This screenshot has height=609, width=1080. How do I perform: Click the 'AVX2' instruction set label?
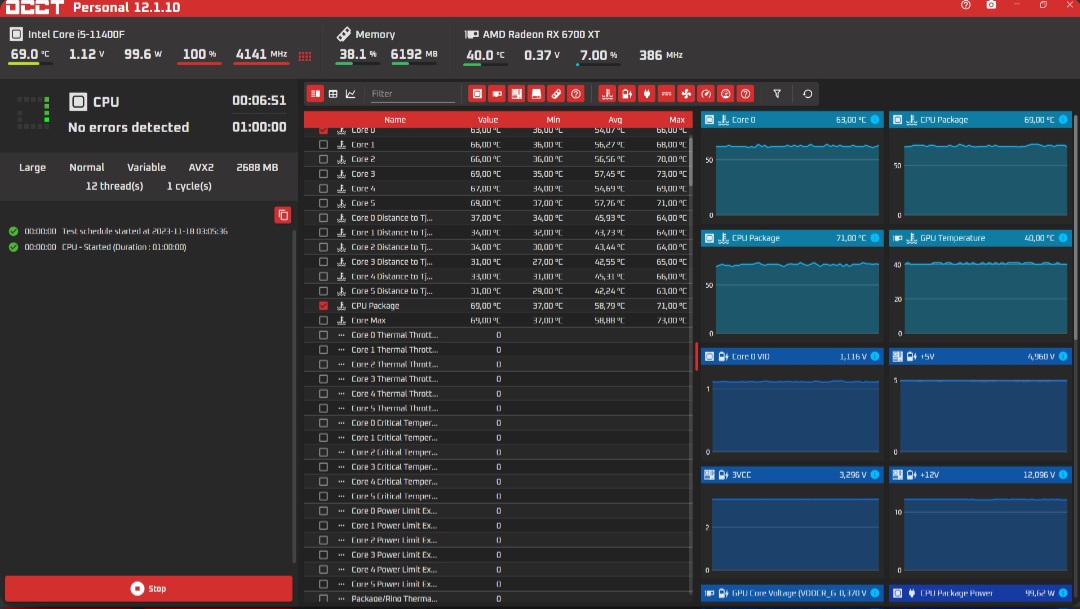coord(201,167)
